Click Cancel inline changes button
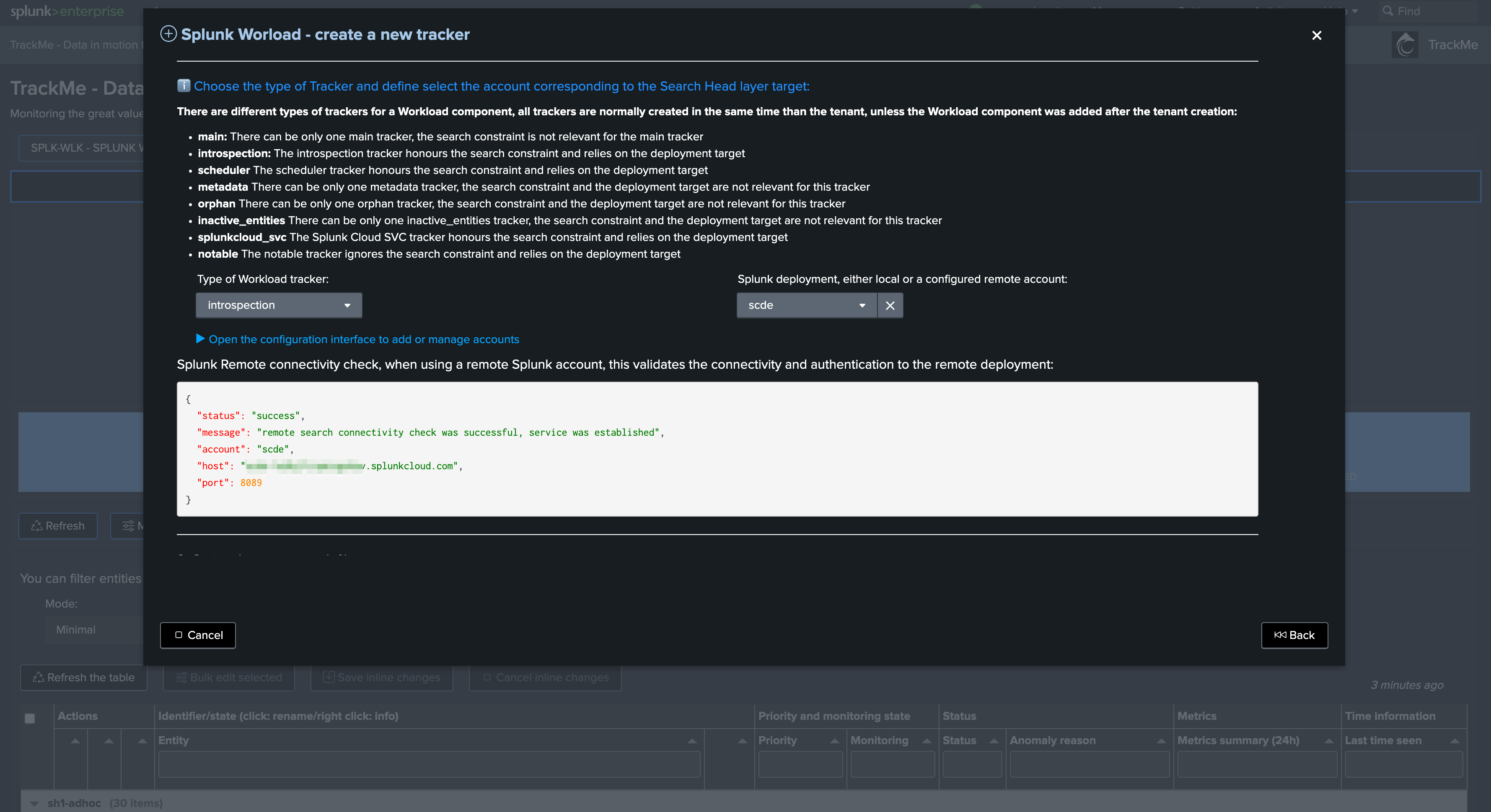The image size is (1491, 812). [x=545, y=677]
